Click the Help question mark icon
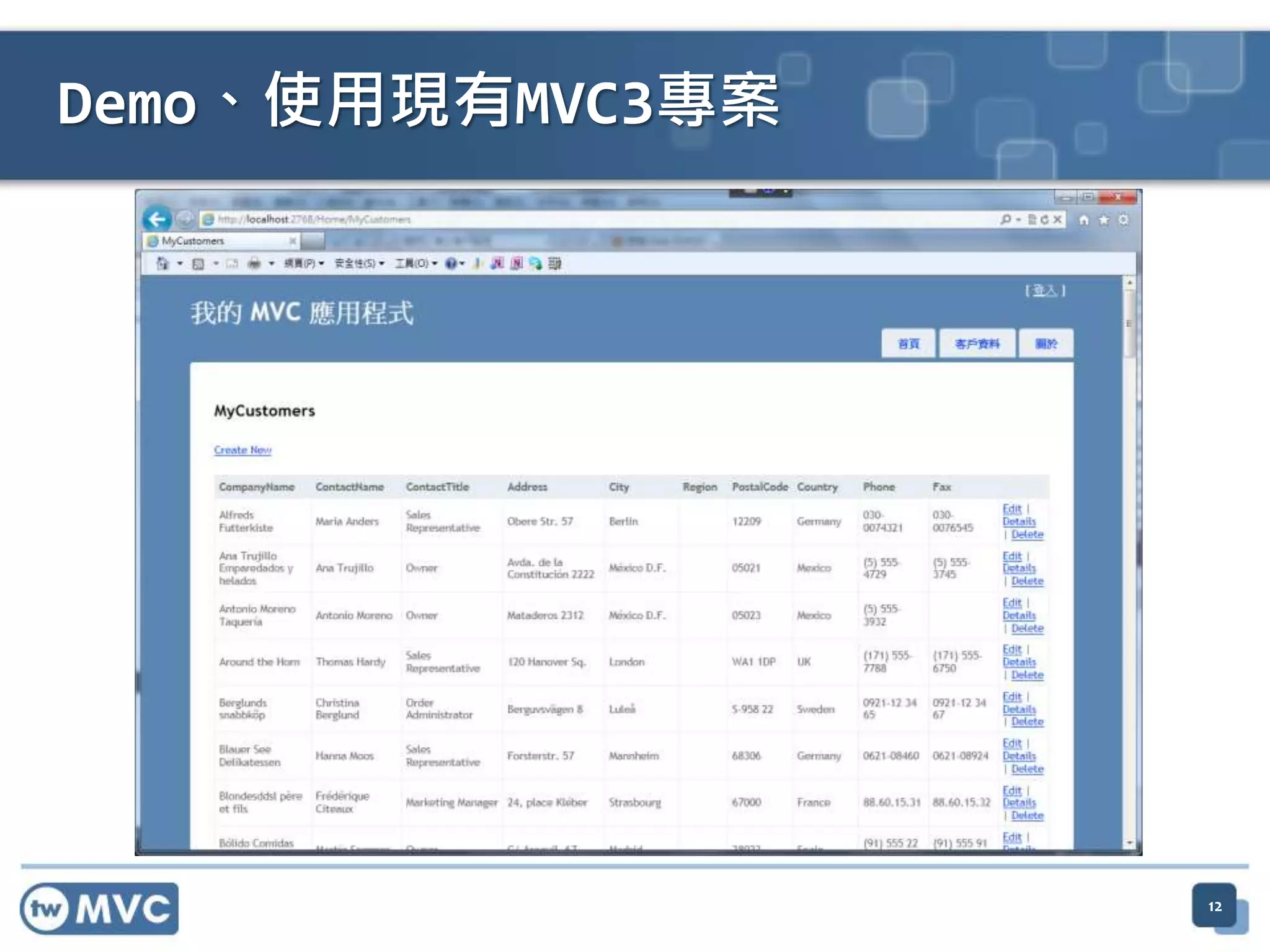Viewport: 1270px width, 952px height. tap(451, 264)
